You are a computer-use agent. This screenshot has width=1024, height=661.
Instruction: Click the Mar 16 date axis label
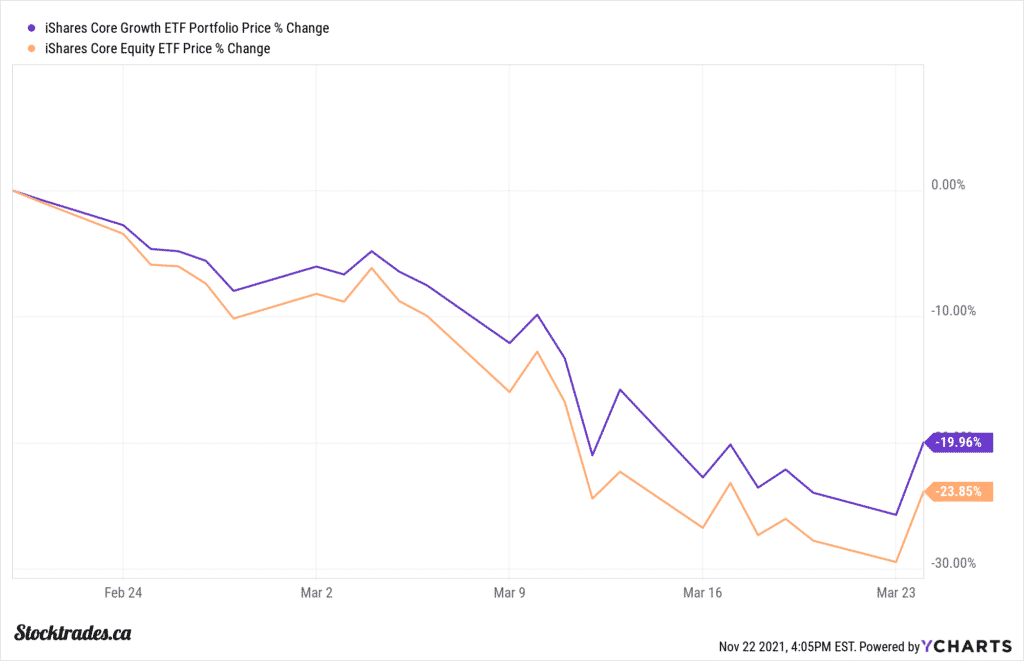703,592
